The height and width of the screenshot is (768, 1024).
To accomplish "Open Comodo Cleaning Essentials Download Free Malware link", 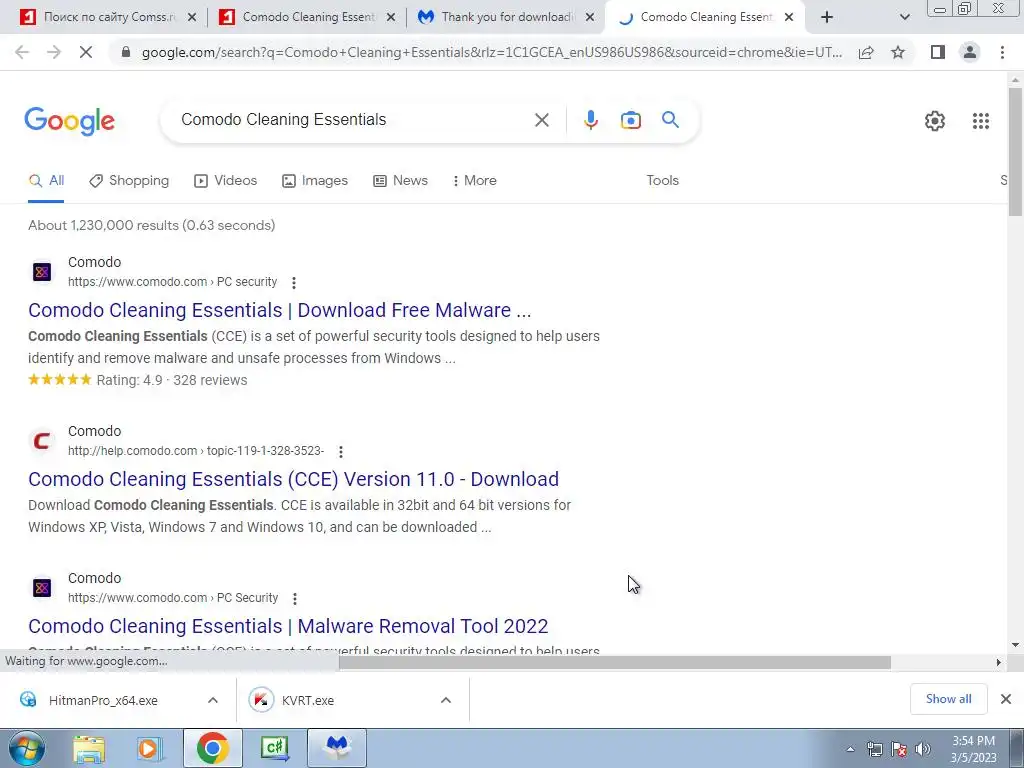I will pyautogui.click(x=280, y=310).
